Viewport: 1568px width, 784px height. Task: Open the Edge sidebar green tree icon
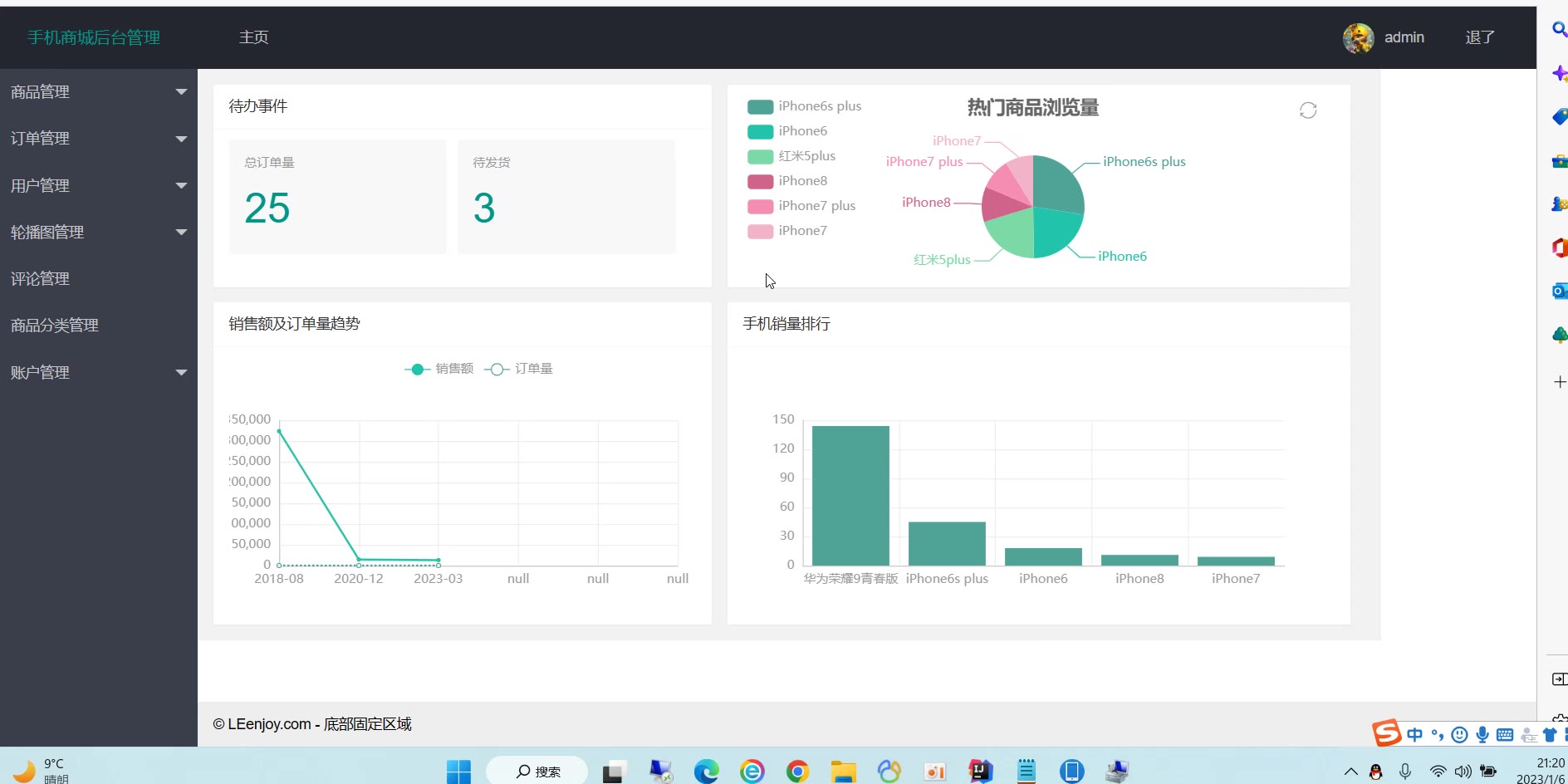[x=1559, y=335]
